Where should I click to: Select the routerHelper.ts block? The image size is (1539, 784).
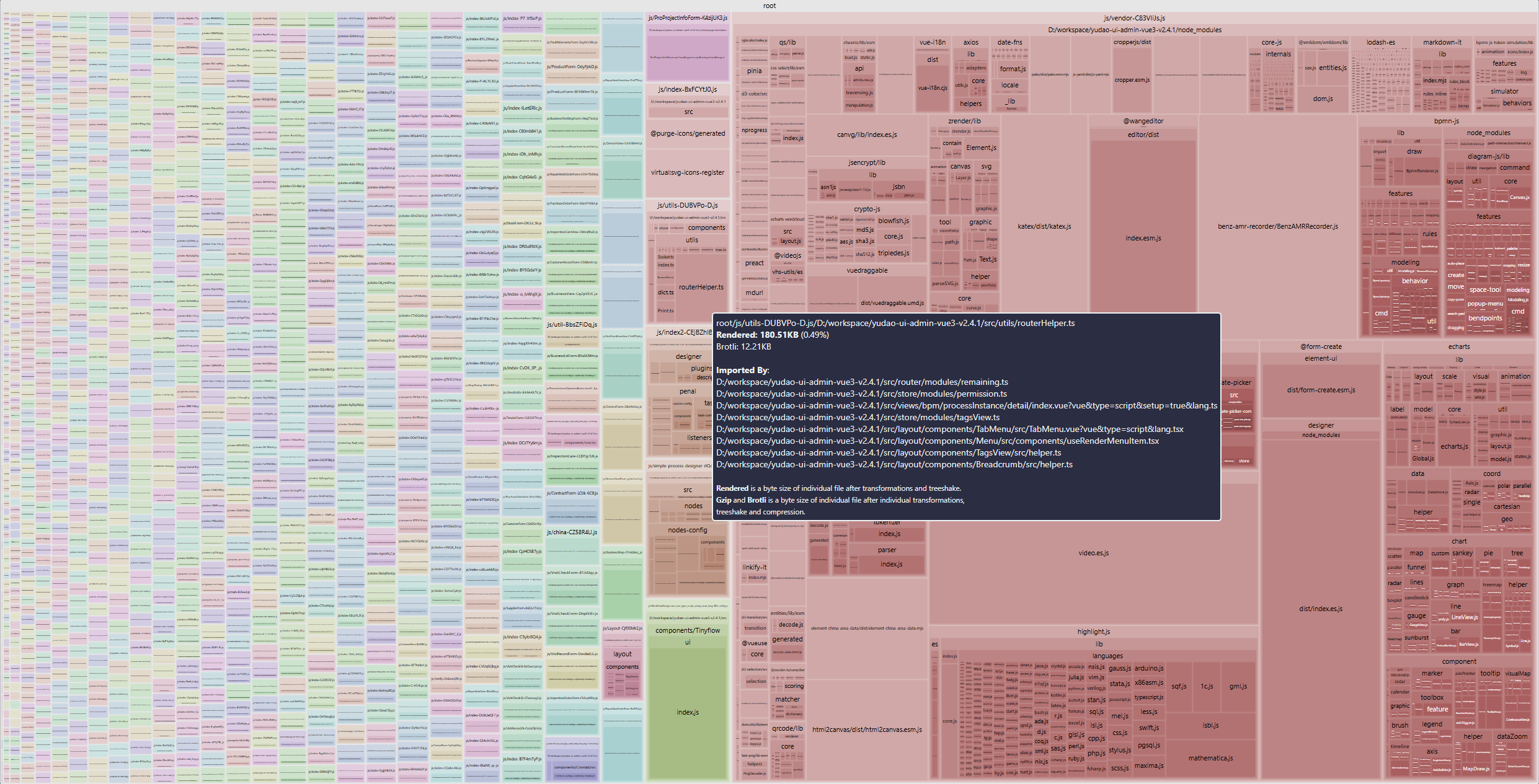coord(701,288)
